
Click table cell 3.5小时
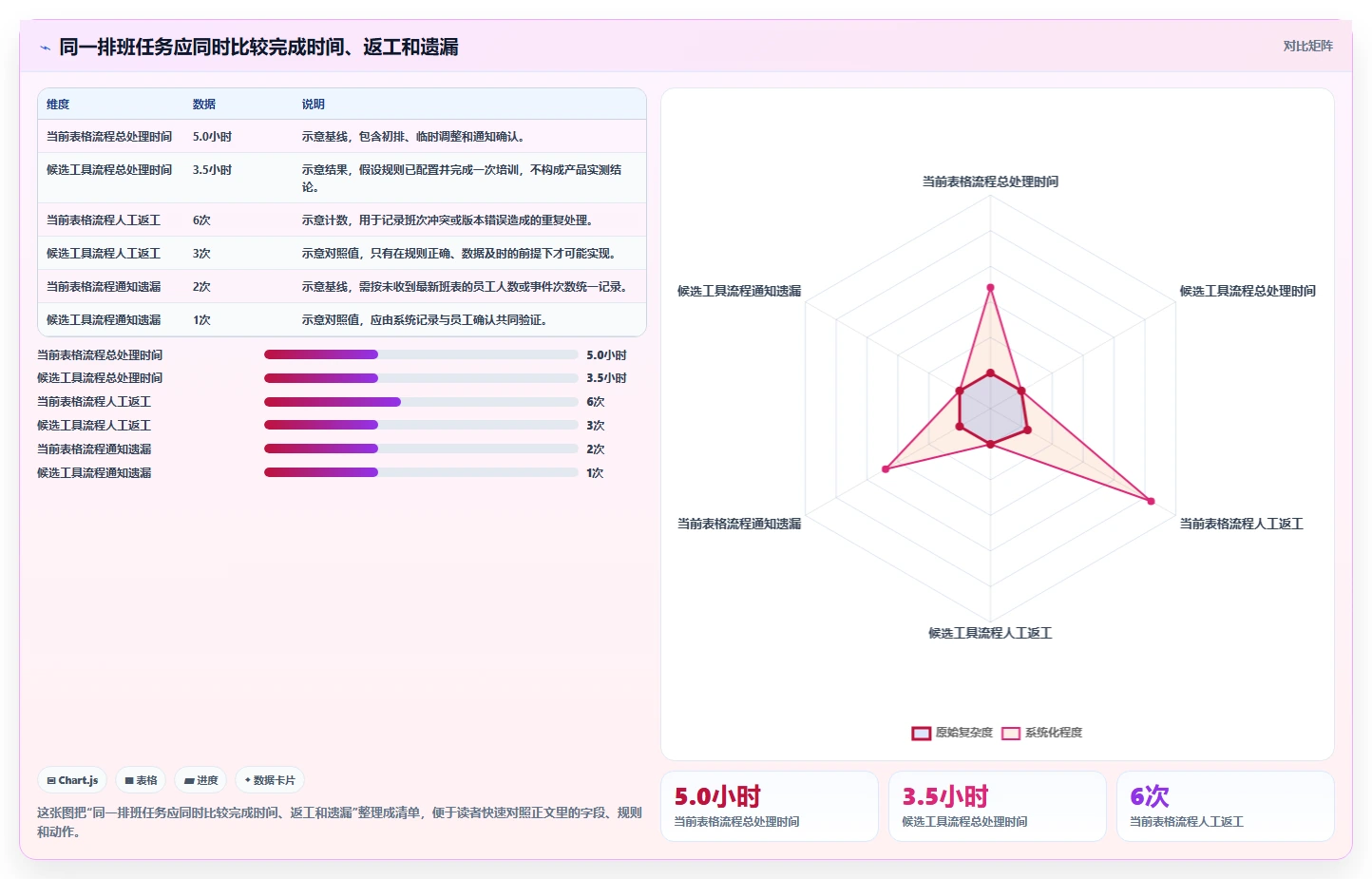[212, 170]
